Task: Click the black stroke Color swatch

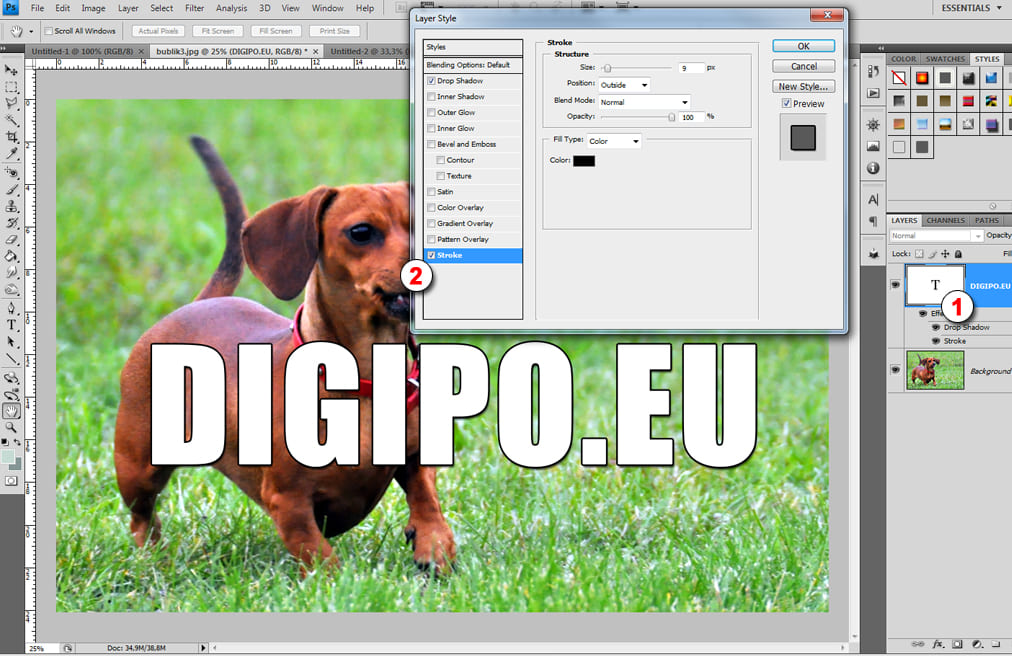Action: [x=584, y=161]
